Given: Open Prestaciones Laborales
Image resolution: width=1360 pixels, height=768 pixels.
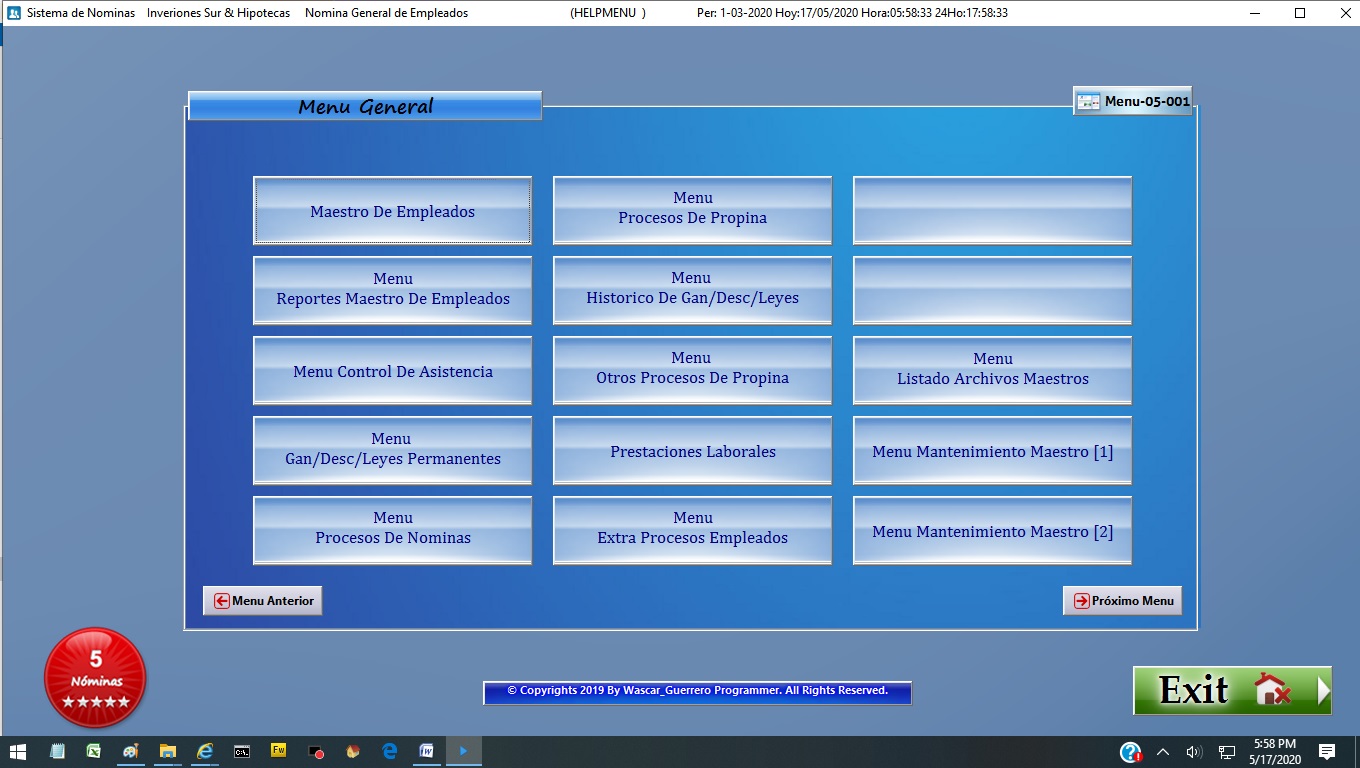Looking at the screenshot, I should (692, 451).
